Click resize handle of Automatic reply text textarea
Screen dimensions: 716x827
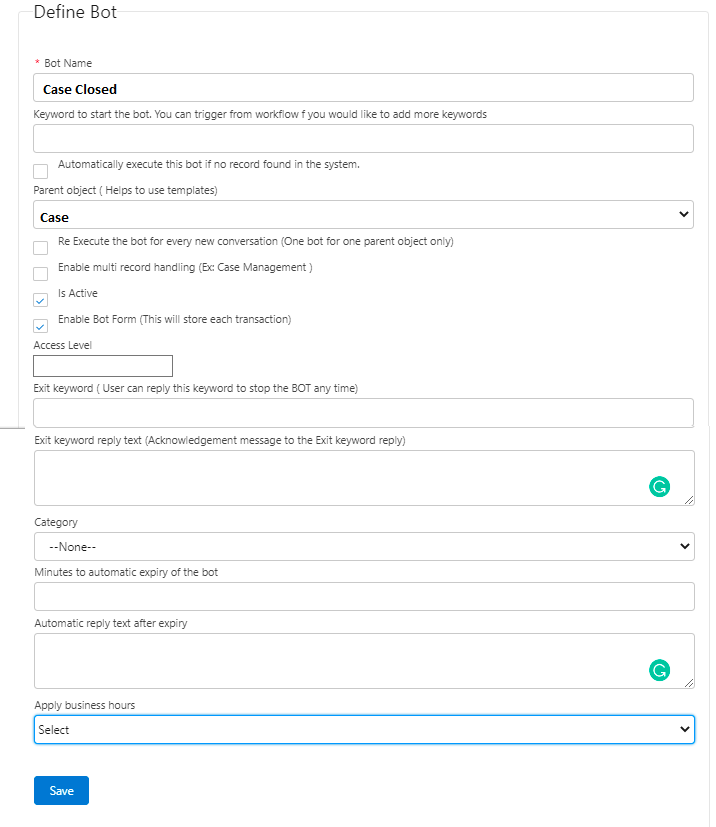(x=689, y=682)
